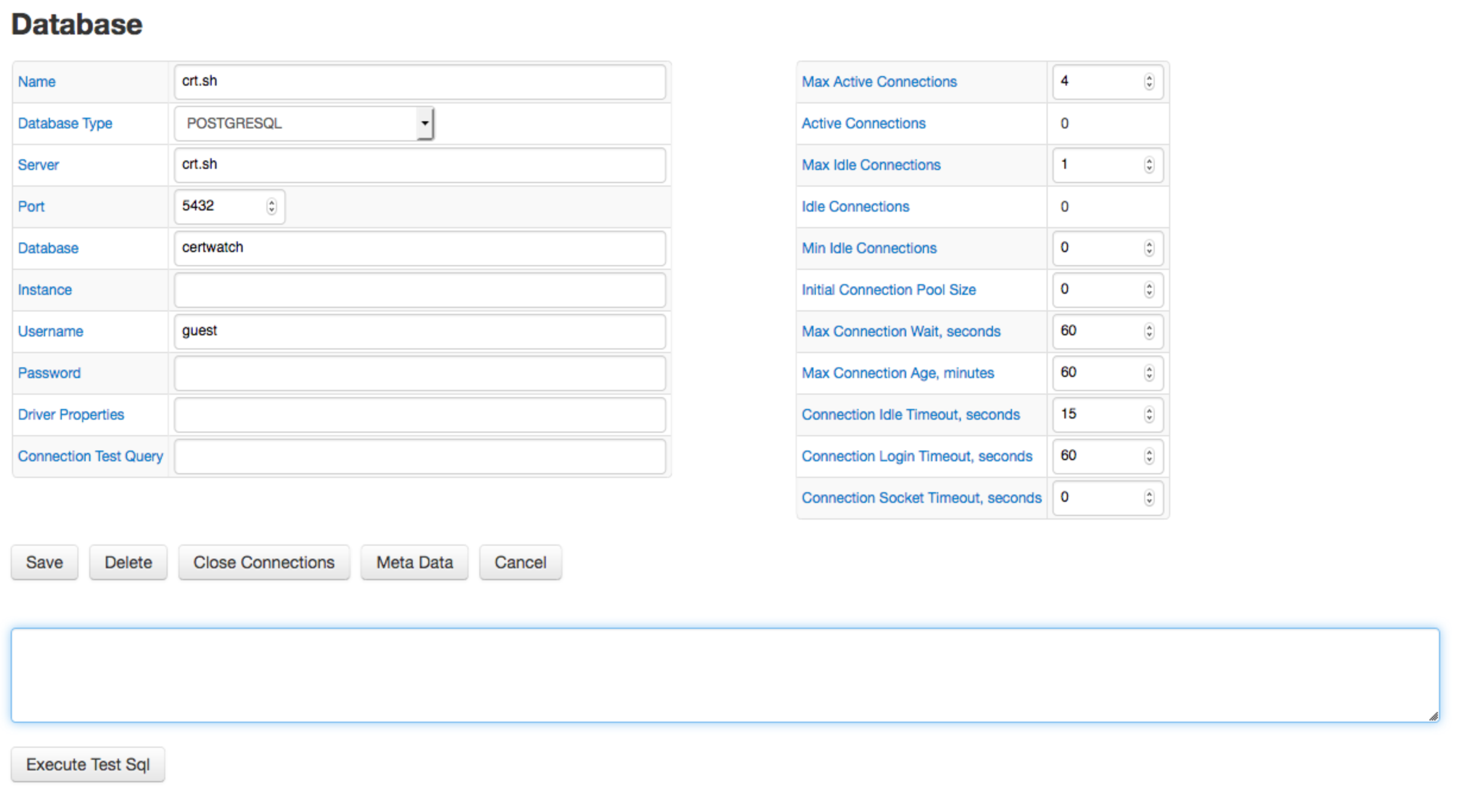Click the Connection Test Query label
Screen dimensions: 1464x812
point(90,457)
